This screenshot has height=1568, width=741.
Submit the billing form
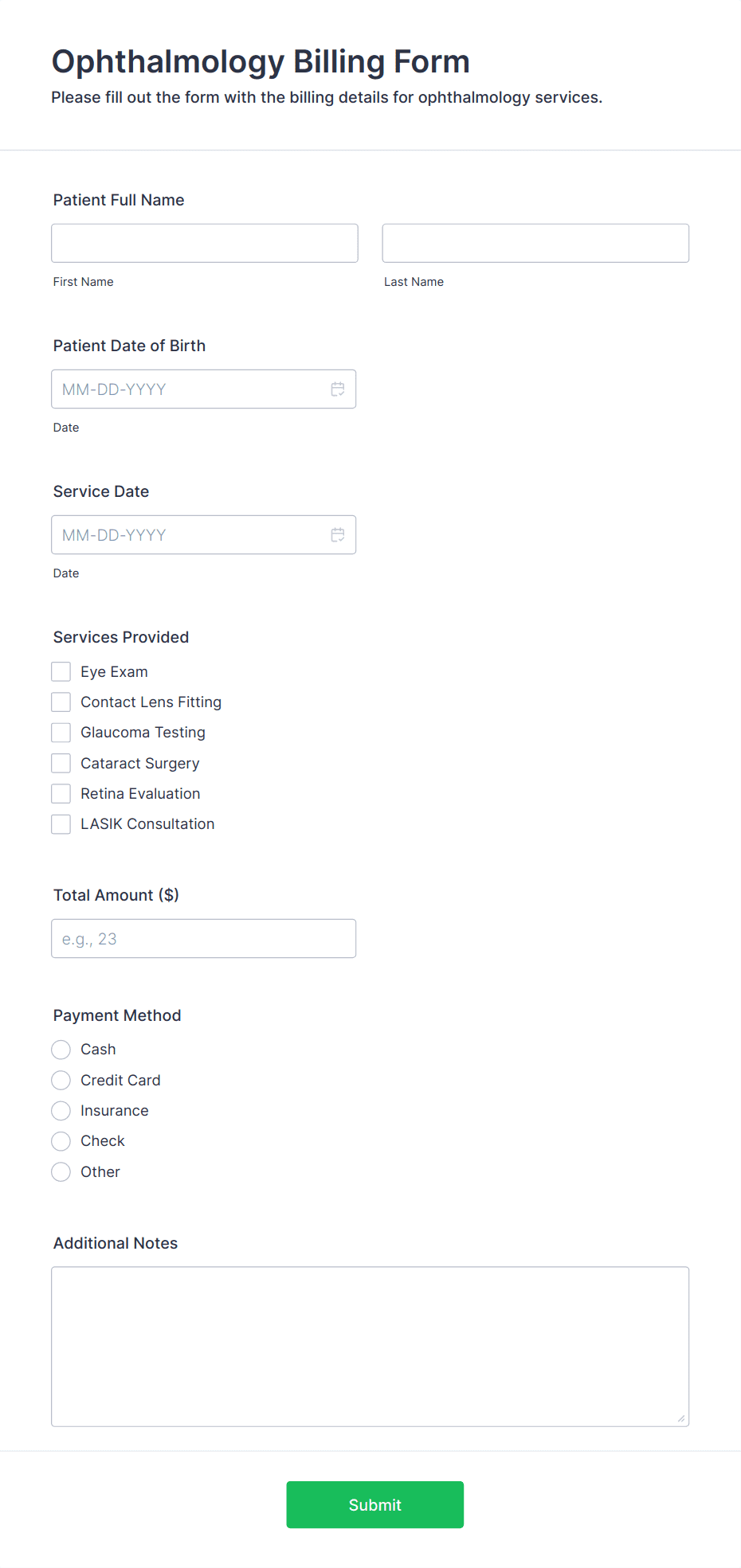(x=375, y=1505)
